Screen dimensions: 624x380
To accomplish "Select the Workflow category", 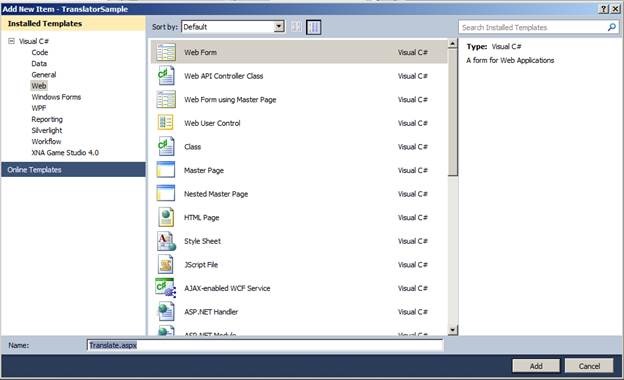I will coord(46,141).
